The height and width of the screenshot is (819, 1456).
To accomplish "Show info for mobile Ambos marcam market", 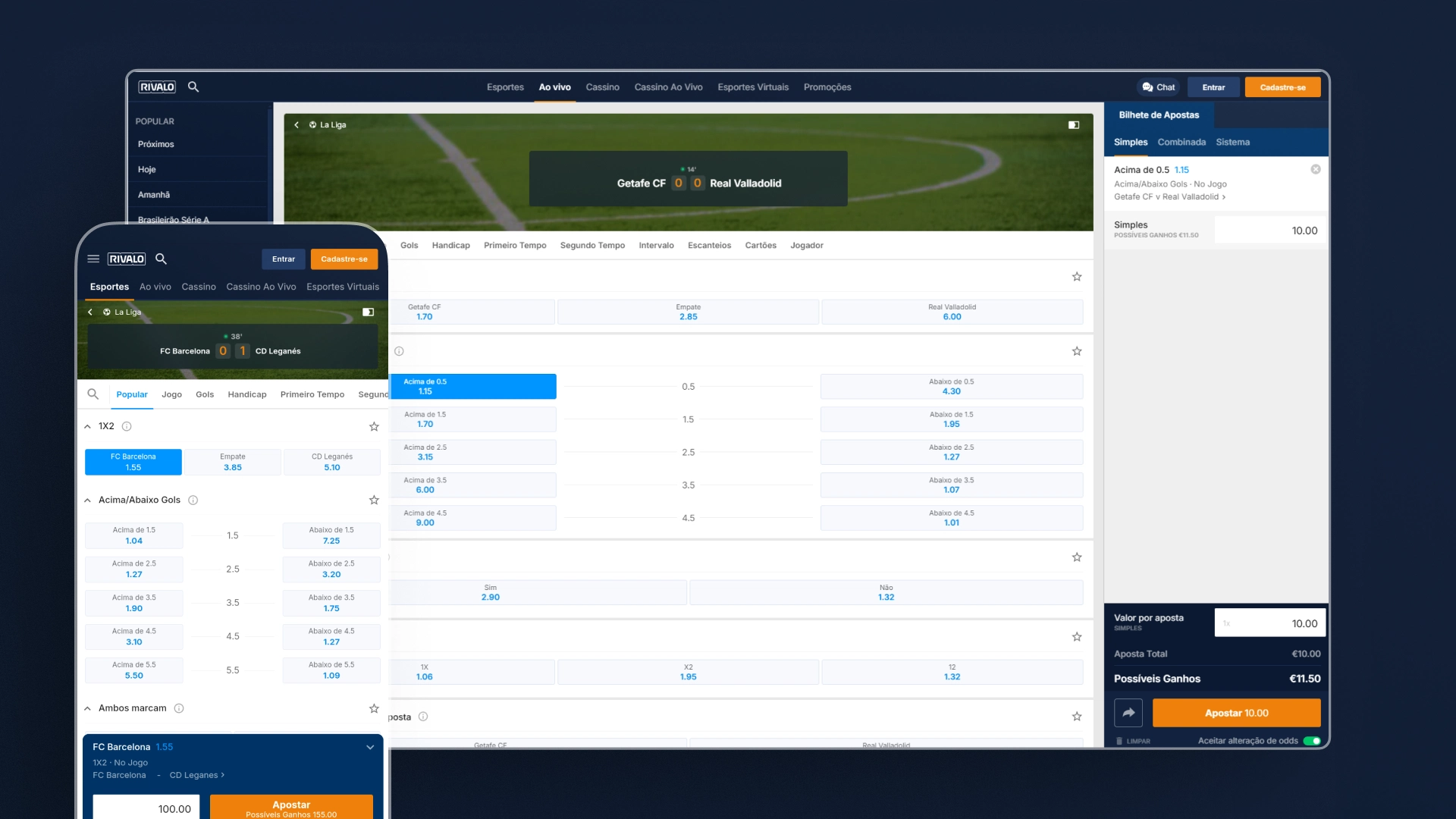I will point(179,708).
